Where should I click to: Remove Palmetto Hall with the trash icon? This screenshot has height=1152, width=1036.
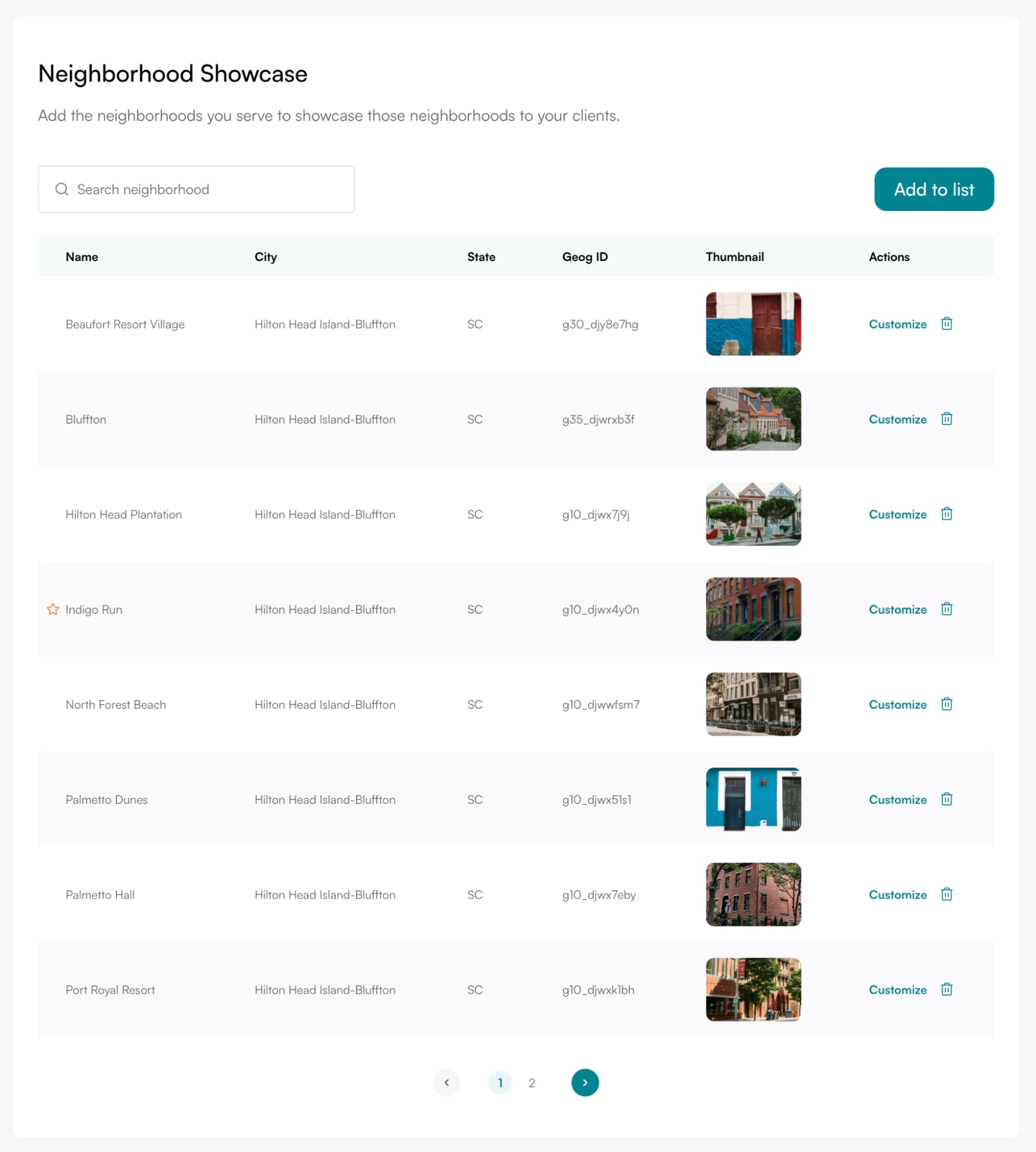click(x=947, y=894)
